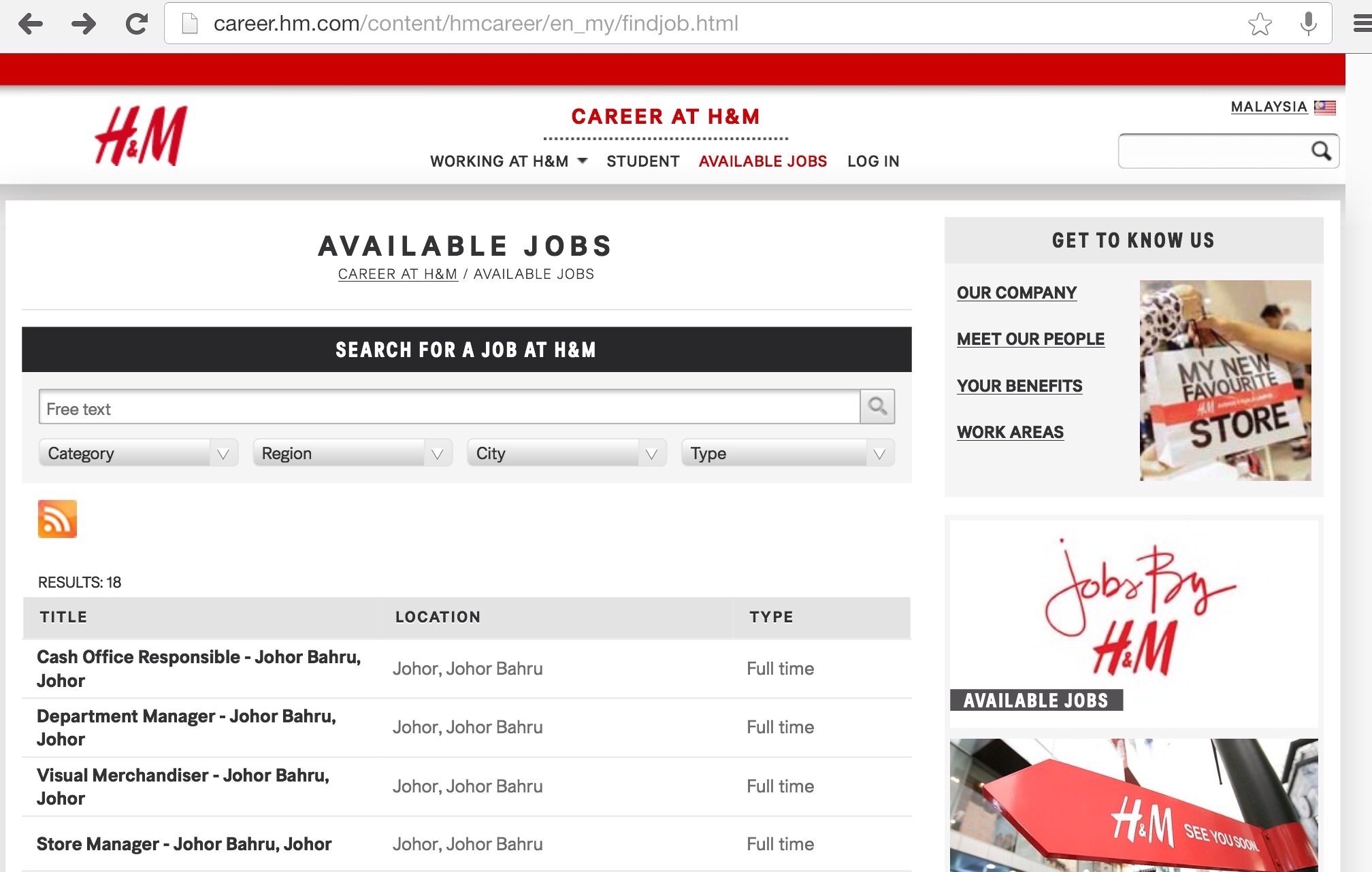Click the header site search box

[x=1215, y=151]
